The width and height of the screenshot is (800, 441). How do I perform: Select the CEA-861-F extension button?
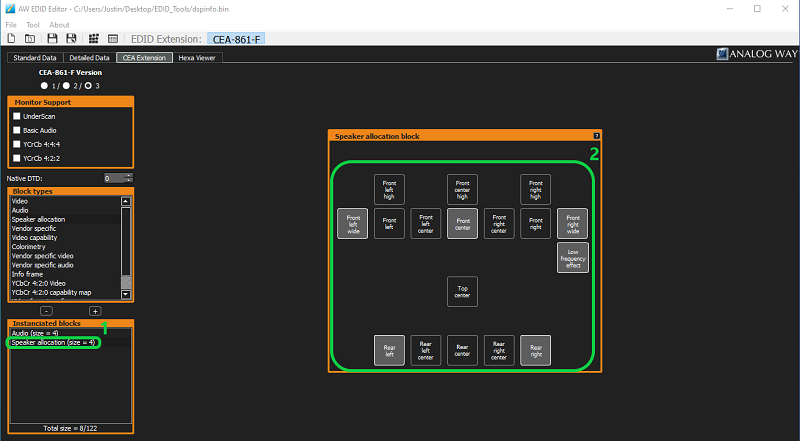coord(236,39)
